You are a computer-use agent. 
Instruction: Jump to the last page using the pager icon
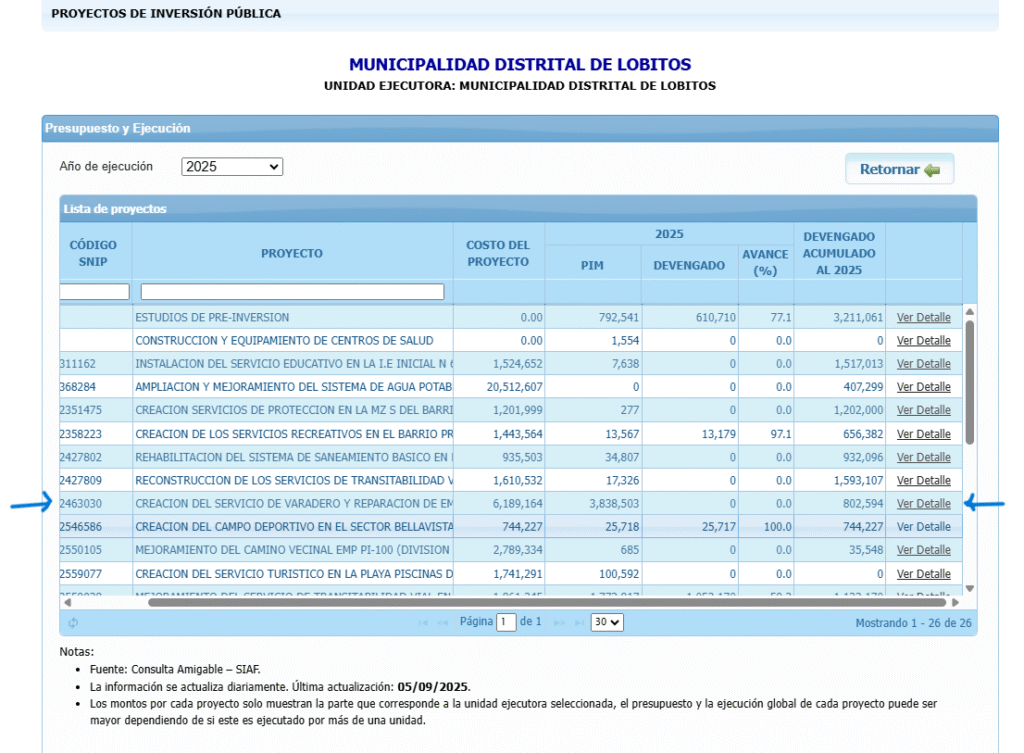579,622
